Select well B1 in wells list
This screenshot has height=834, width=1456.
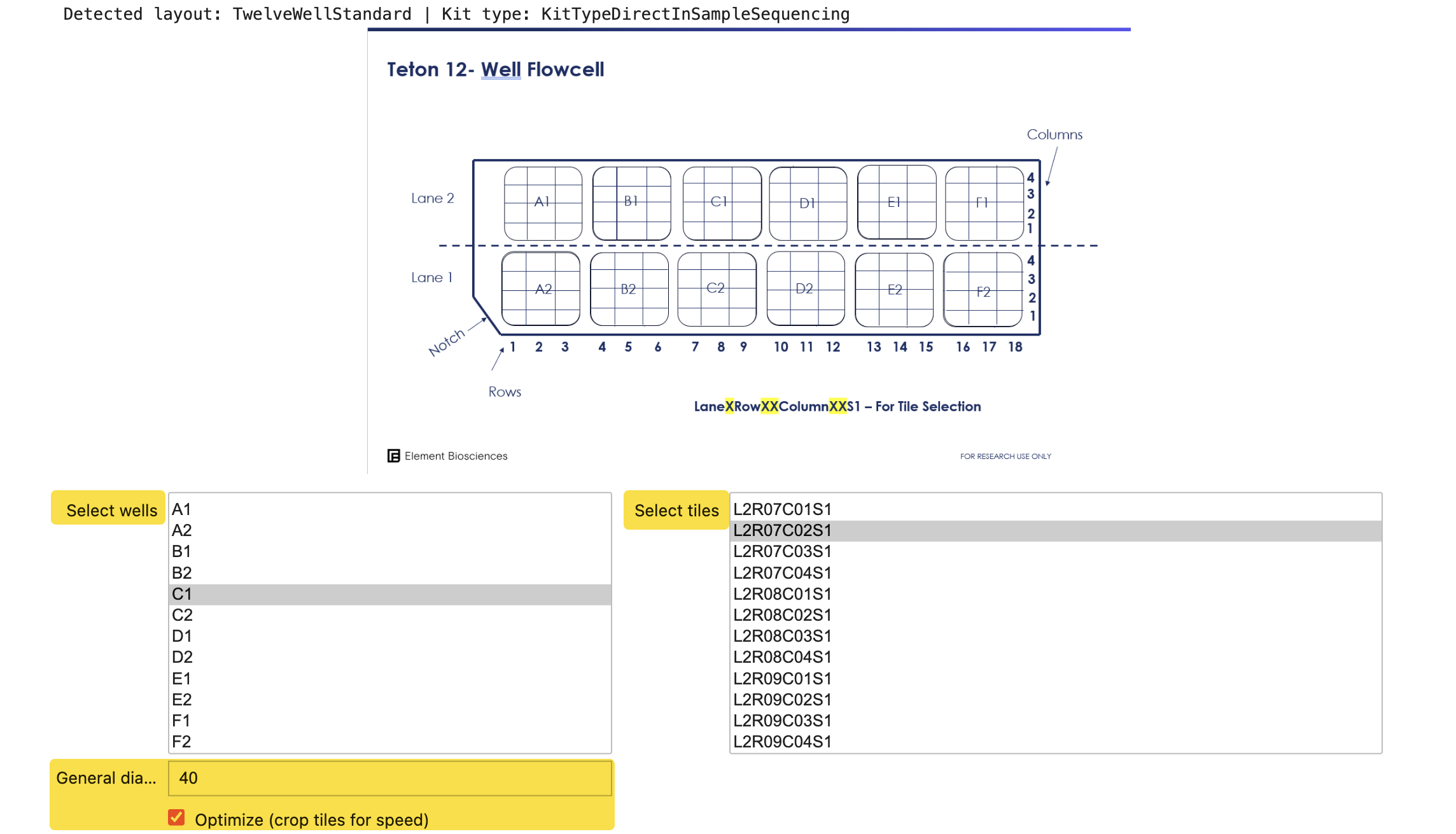tap(390, 551)
